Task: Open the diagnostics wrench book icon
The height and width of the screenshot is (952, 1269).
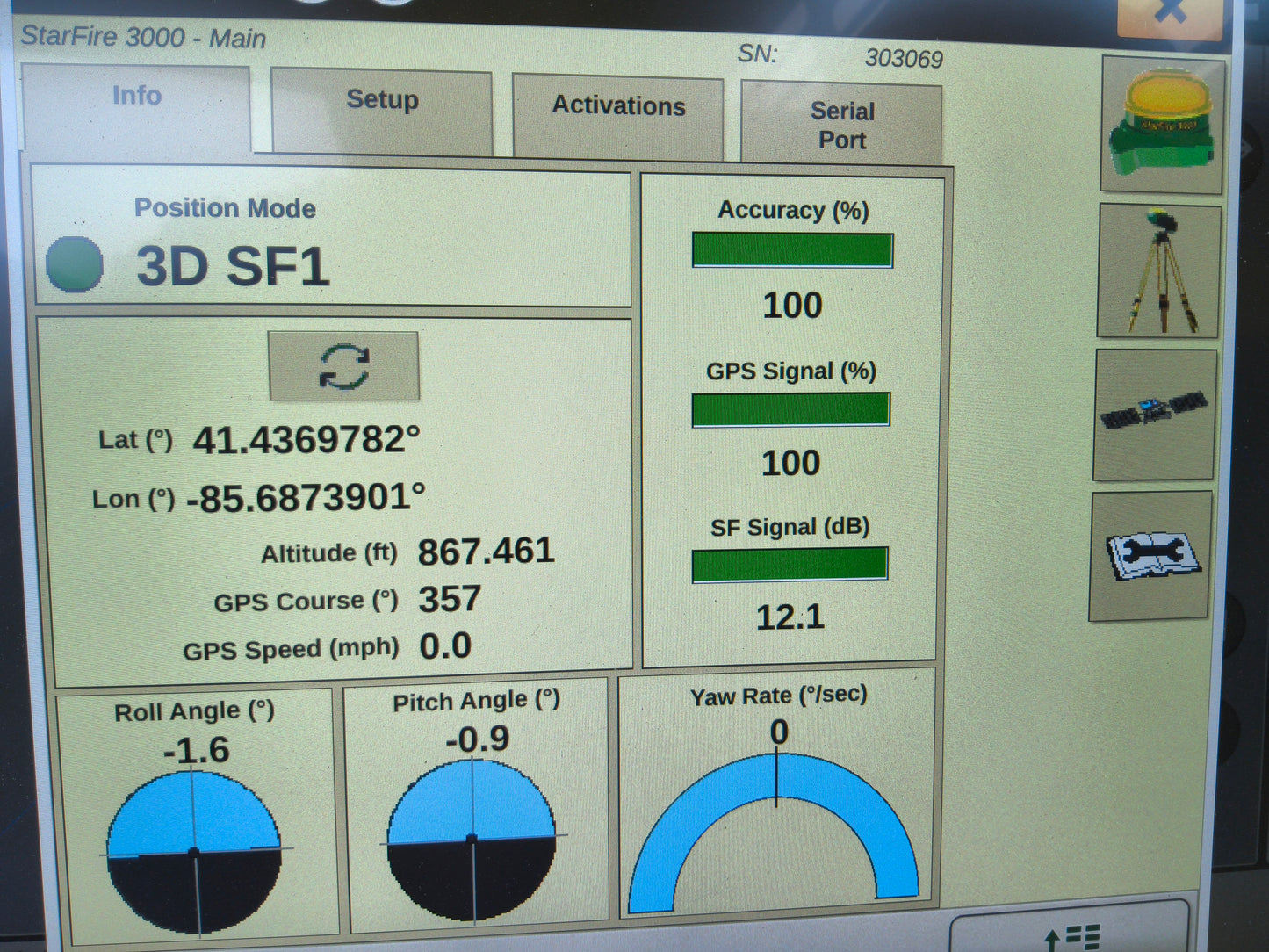Action: tap(1150, 556)
